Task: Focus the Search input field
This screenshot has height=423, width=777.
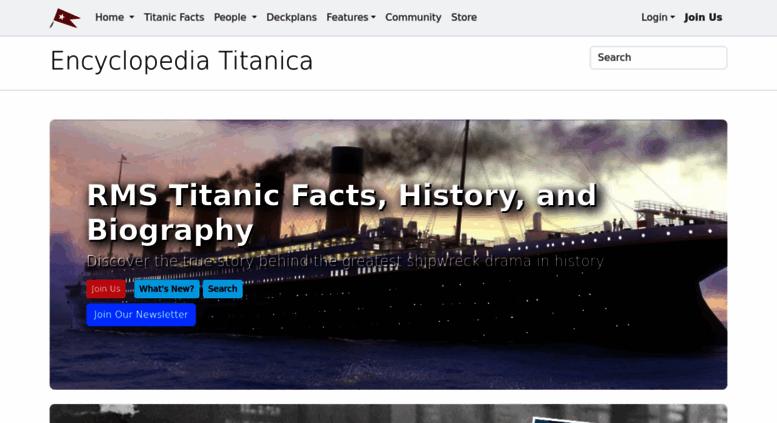Action: tap(659, 57)
